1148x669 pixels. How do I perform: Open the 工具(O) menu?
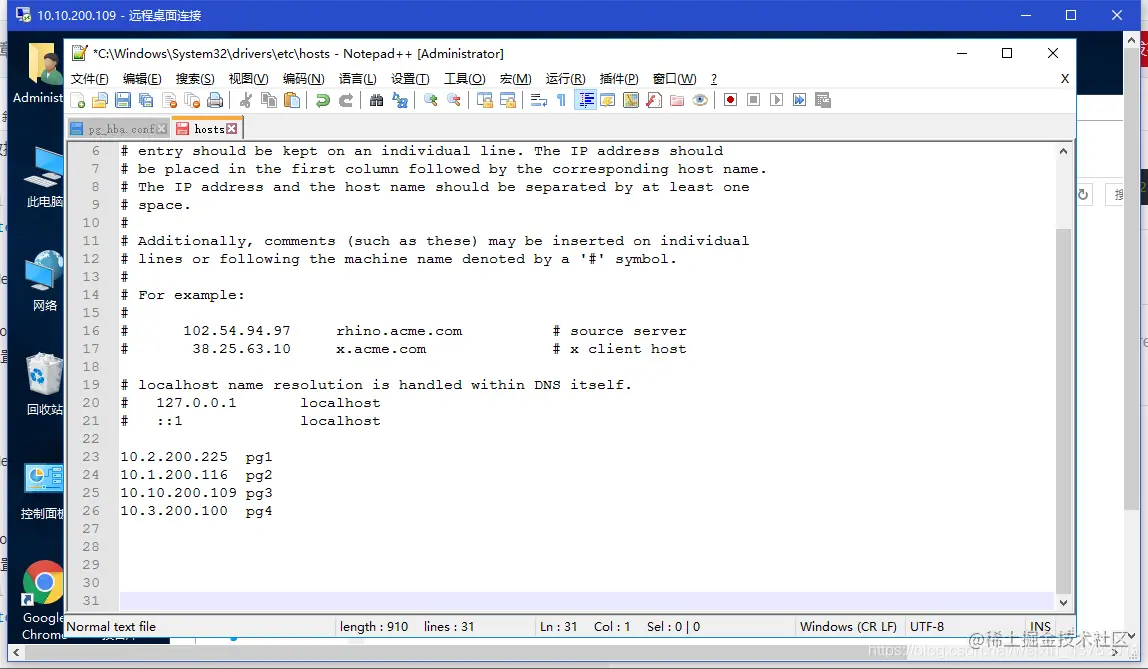click(x=464, y=79)
